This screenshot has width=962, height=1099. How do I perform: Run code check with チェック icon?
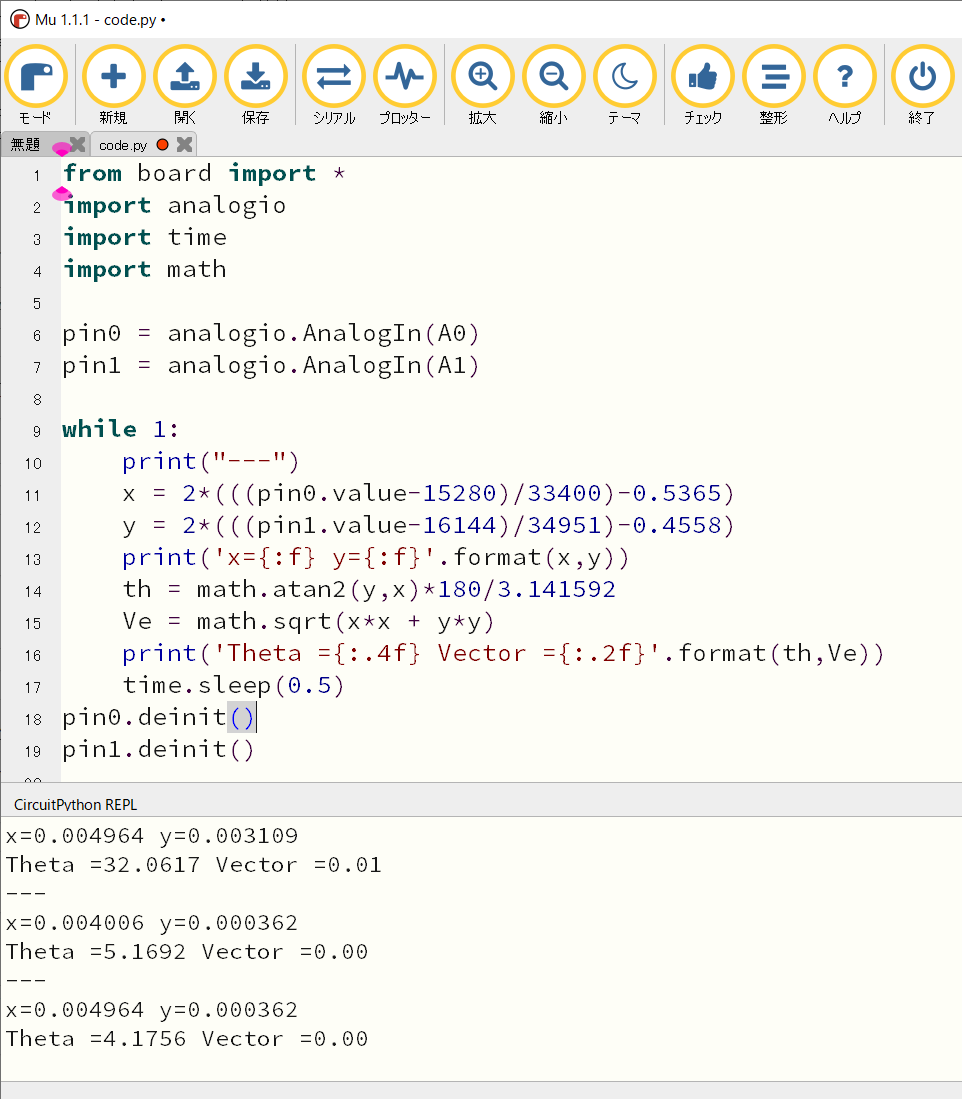702,78
